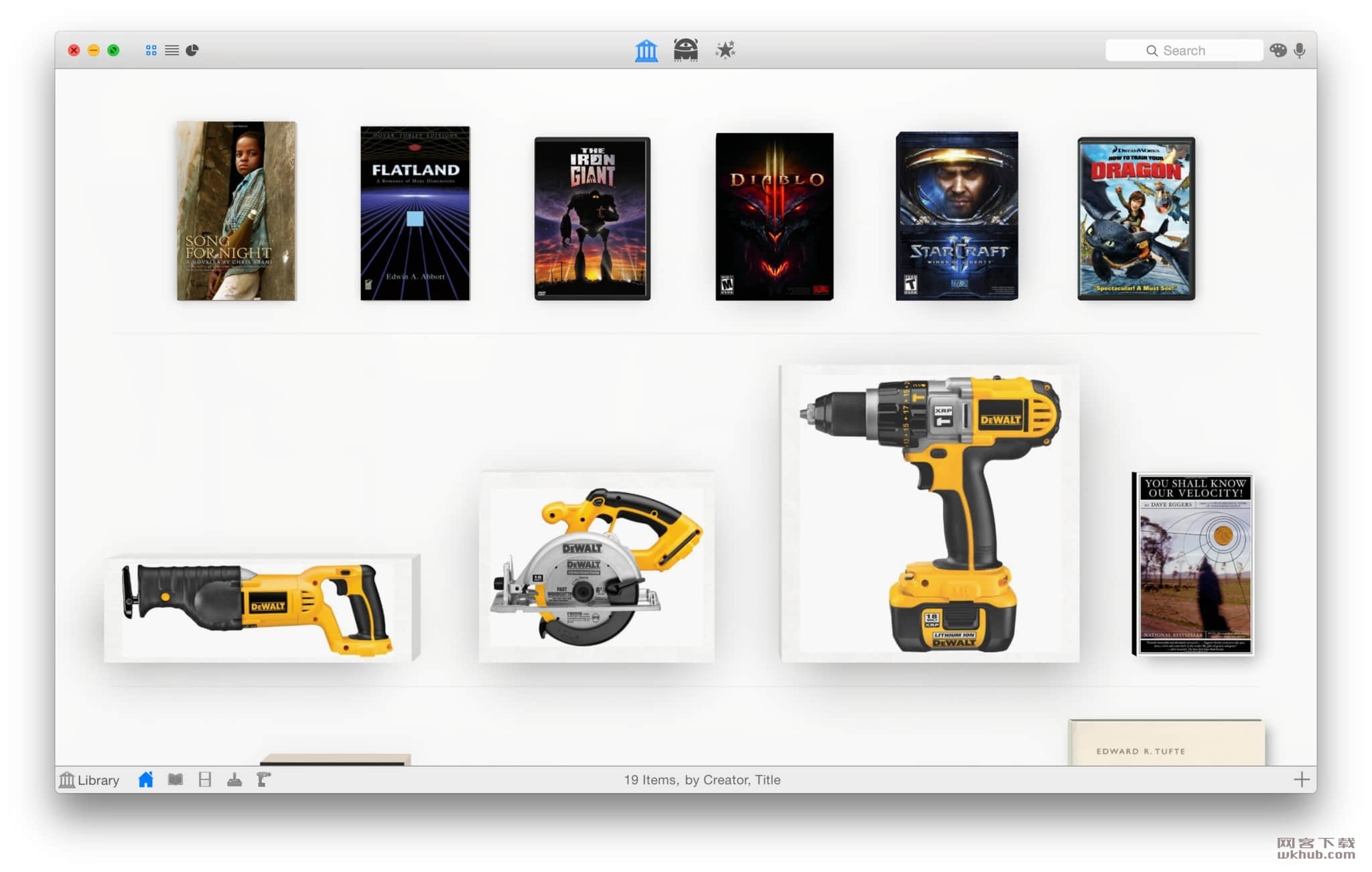Select the Diablo III game box
The height and width of the screenshot is (872, 1372).
(774, 216)
